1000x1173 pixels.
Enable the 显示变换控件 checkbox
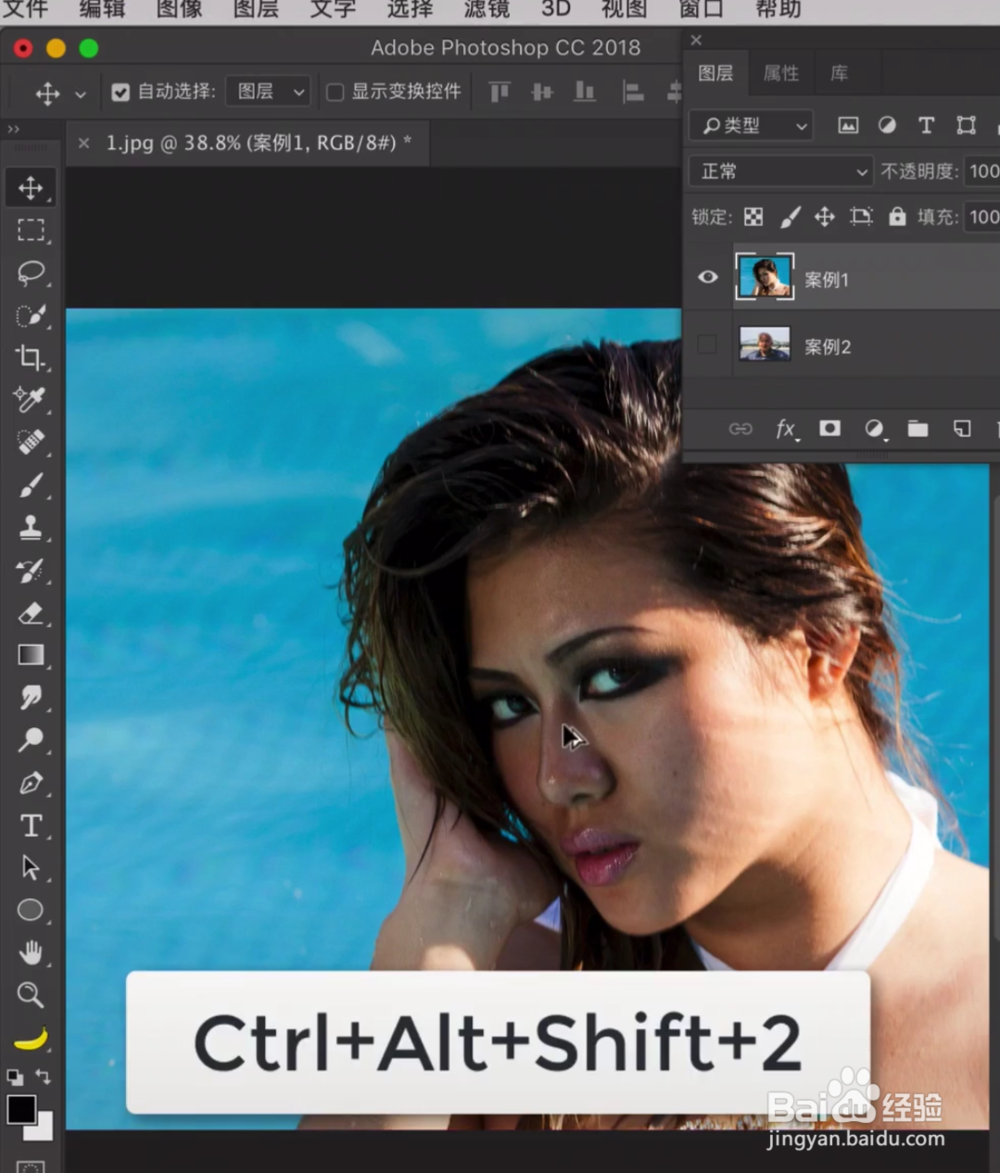click(335, 92)
